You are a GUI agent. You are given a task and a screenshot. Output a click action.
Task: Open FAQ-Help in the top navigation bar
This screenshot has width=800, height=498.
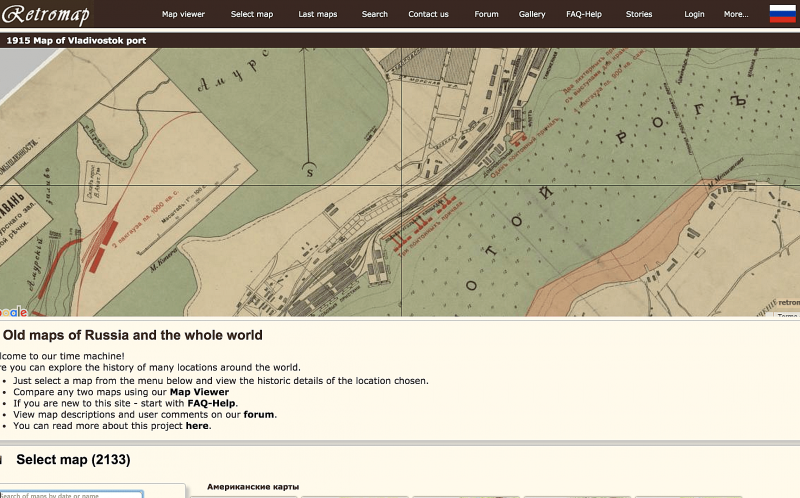coord(584,14)
